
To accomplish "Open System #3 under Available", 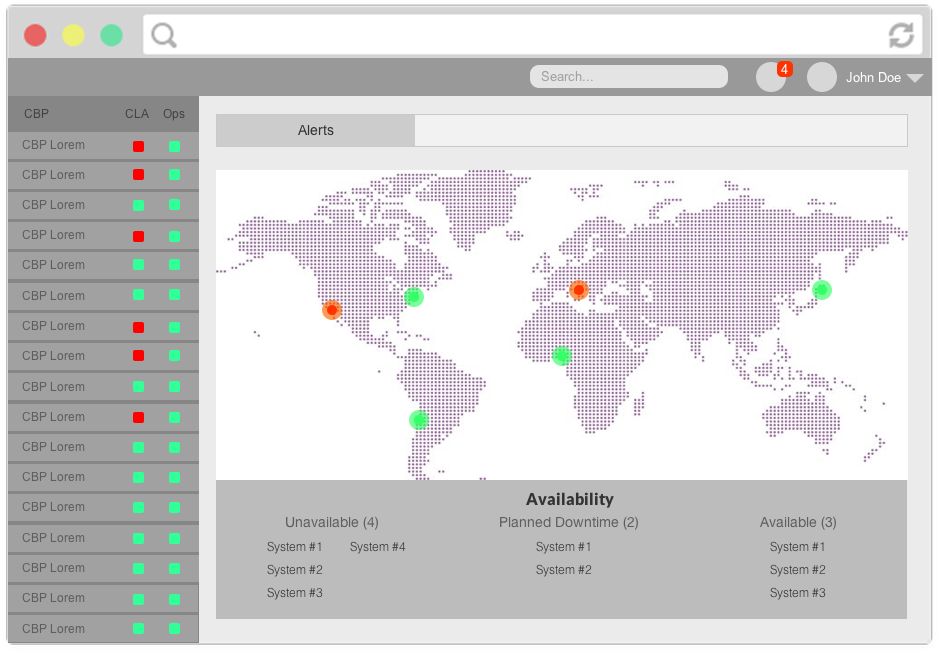I will (x=797, y=592).
